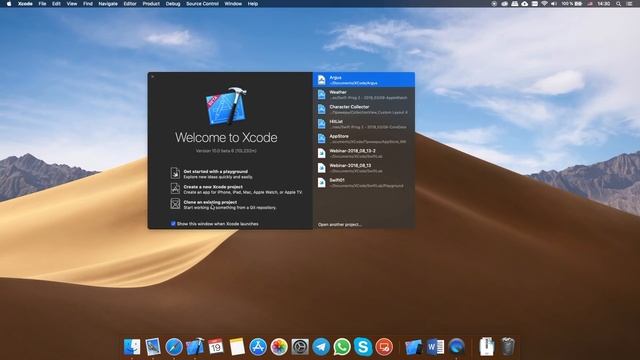This screenshot has width=640, height=360.
Task: Select the Webinar-2018_08_13 playground
Action: (x=364, y=168)
